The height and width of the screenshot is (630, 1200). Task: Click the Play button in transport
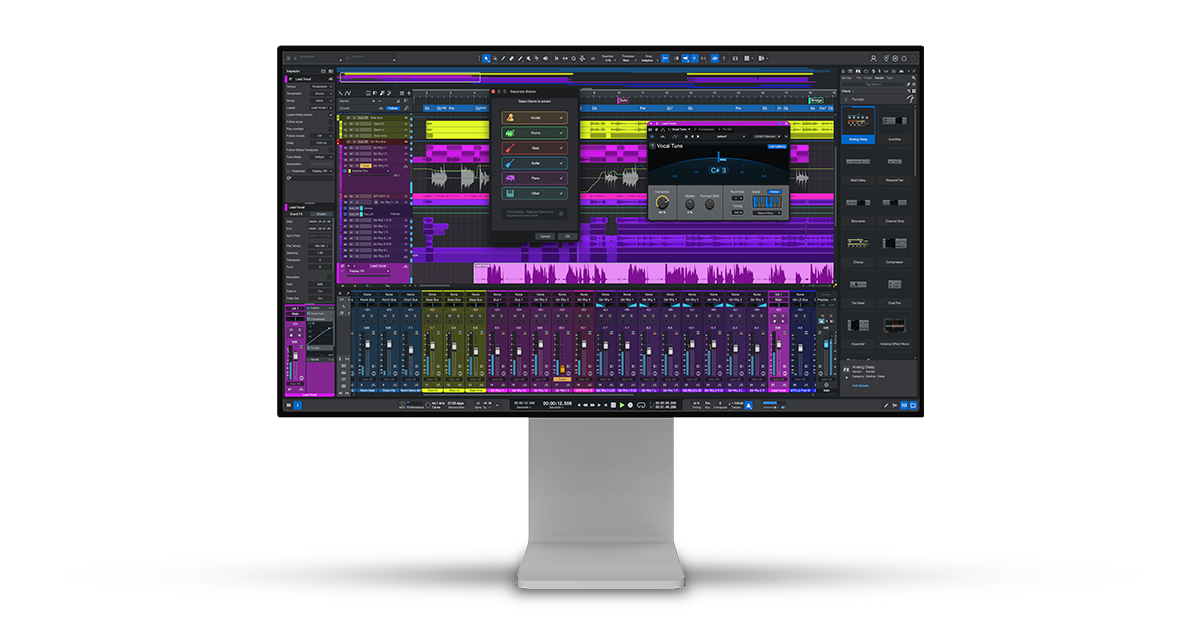622,405
